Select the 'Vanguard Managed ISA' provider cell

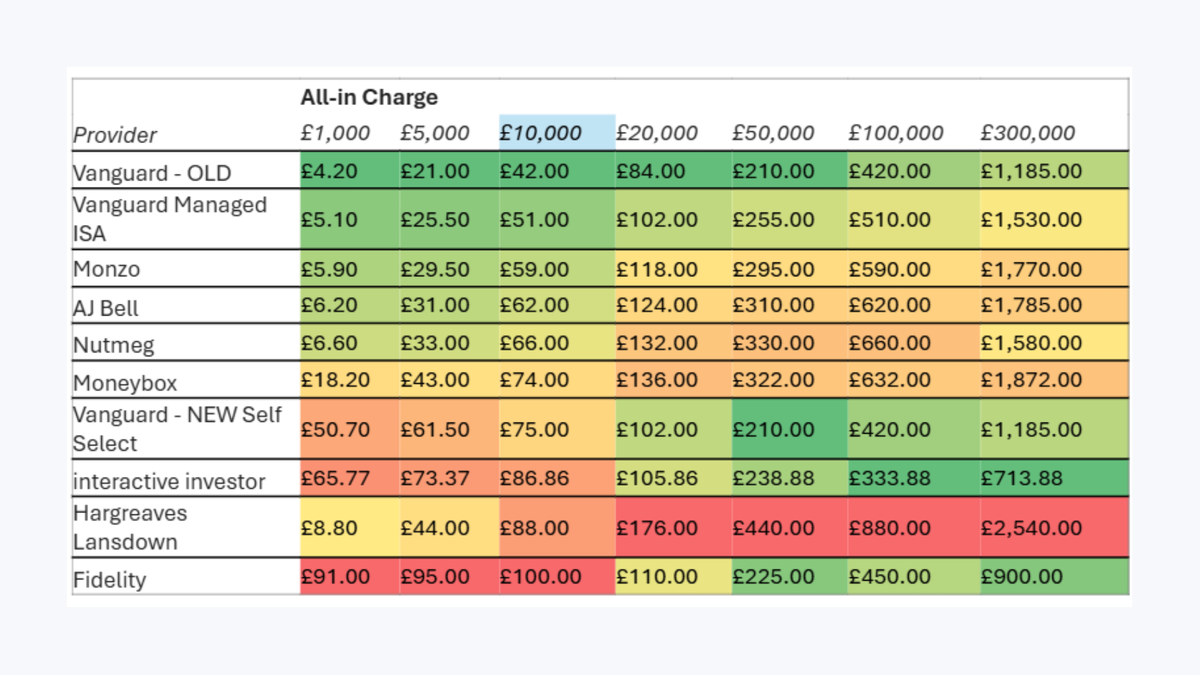point(185,220)
